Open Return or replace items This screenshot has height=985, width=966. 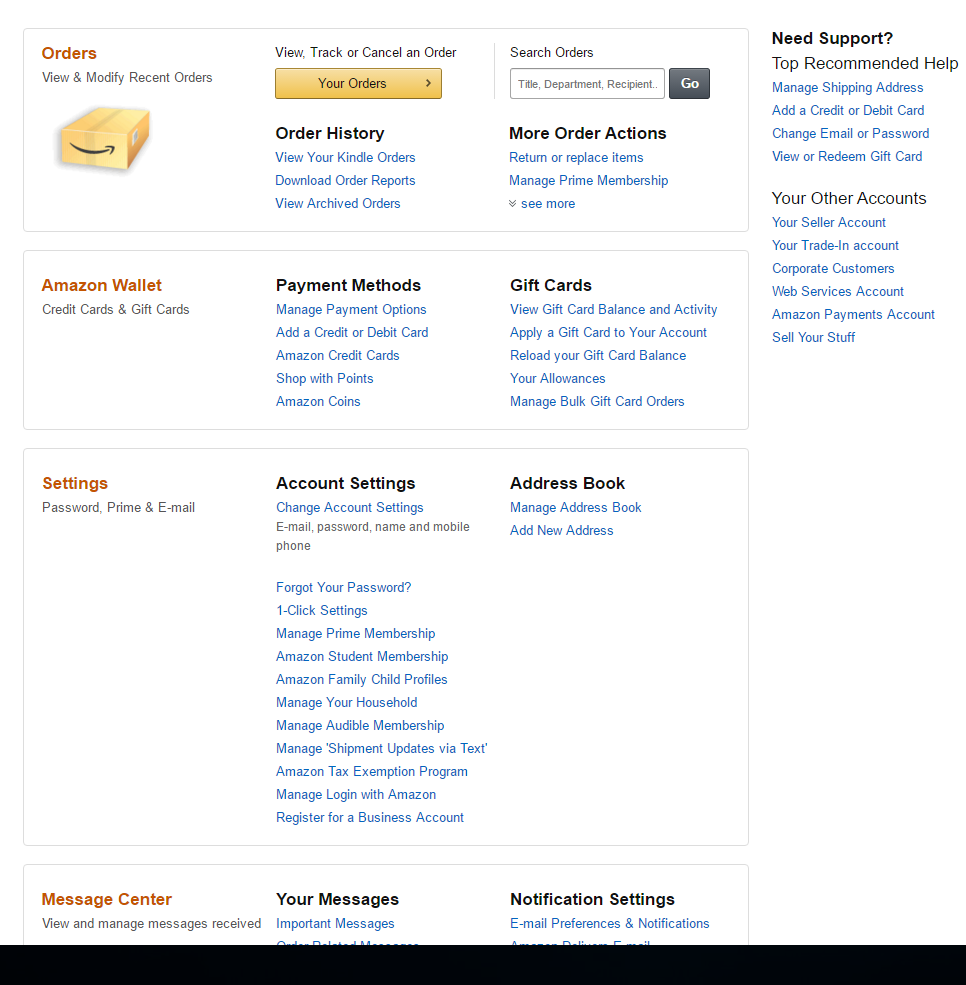(x=576, y=158)
